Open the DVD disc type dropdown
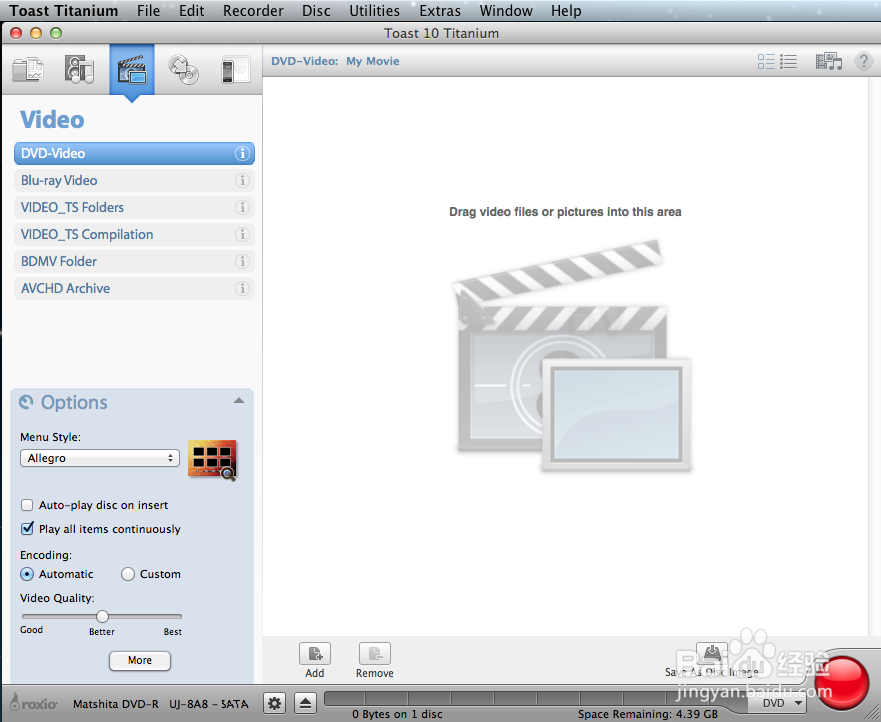 tap(778, 703)
